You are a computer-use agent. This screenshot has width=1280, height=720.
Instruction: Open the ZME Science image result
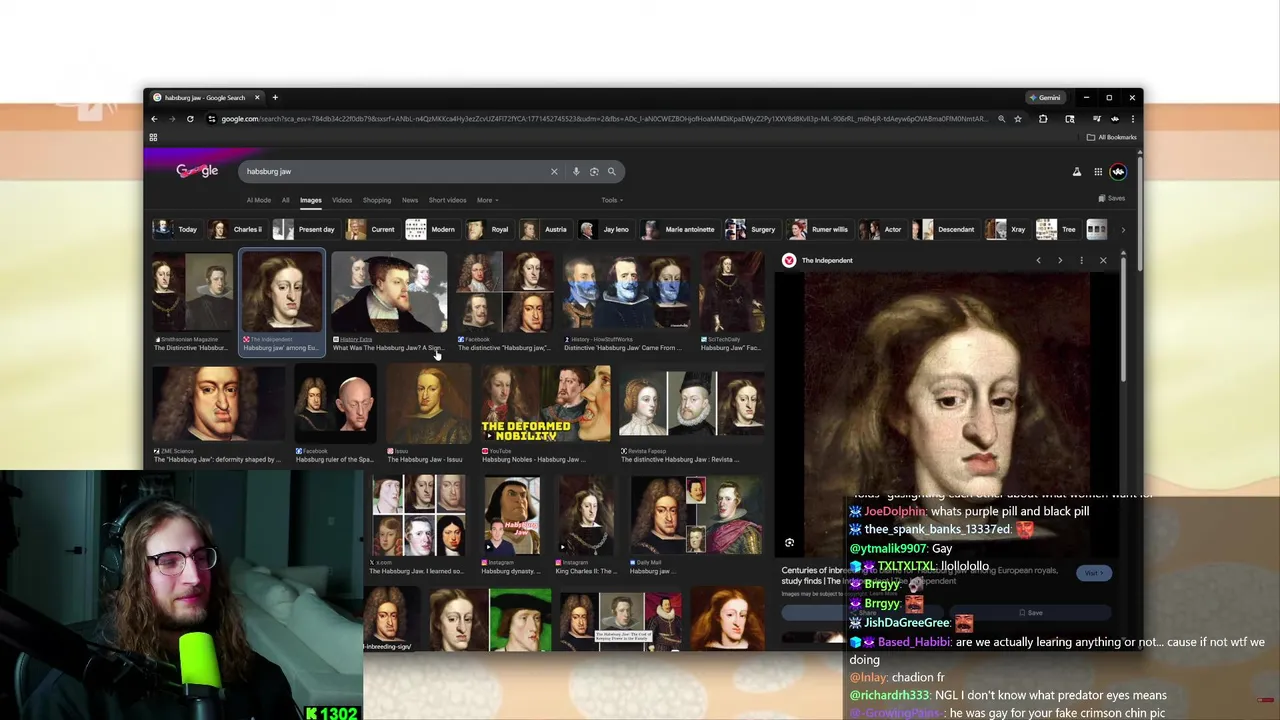coord(218,413)
